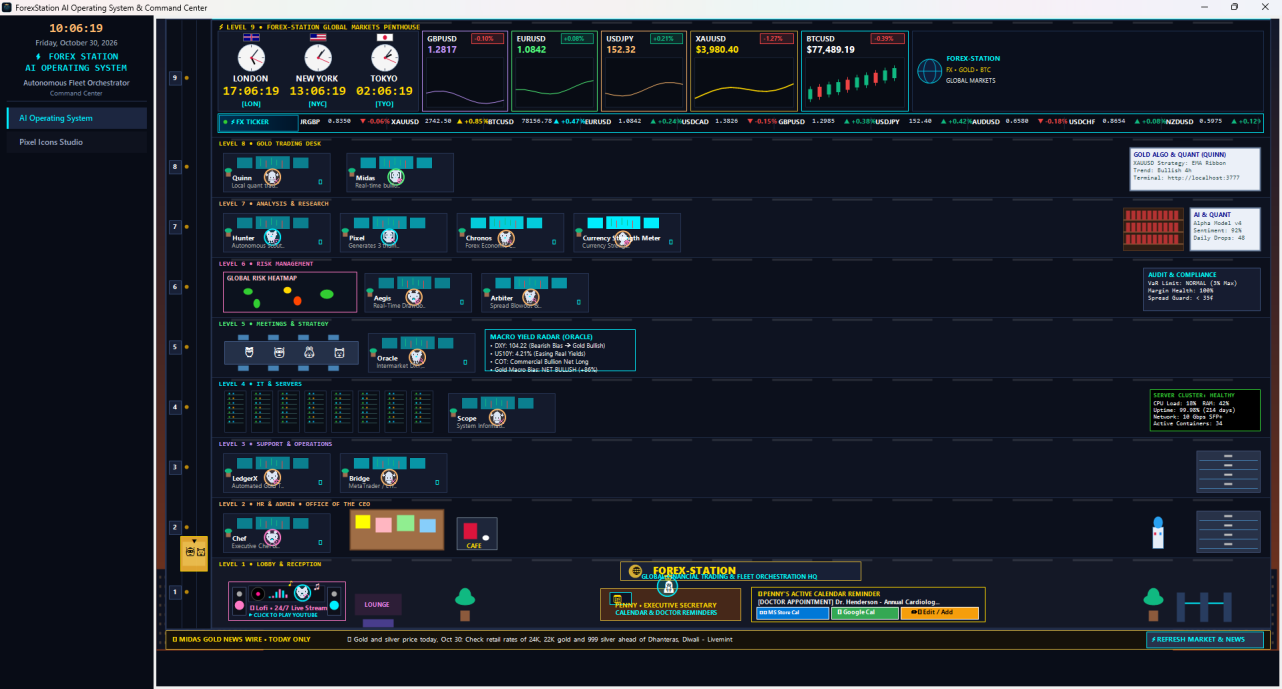Click the Cafe icon on Level 2

coord(477,534)
